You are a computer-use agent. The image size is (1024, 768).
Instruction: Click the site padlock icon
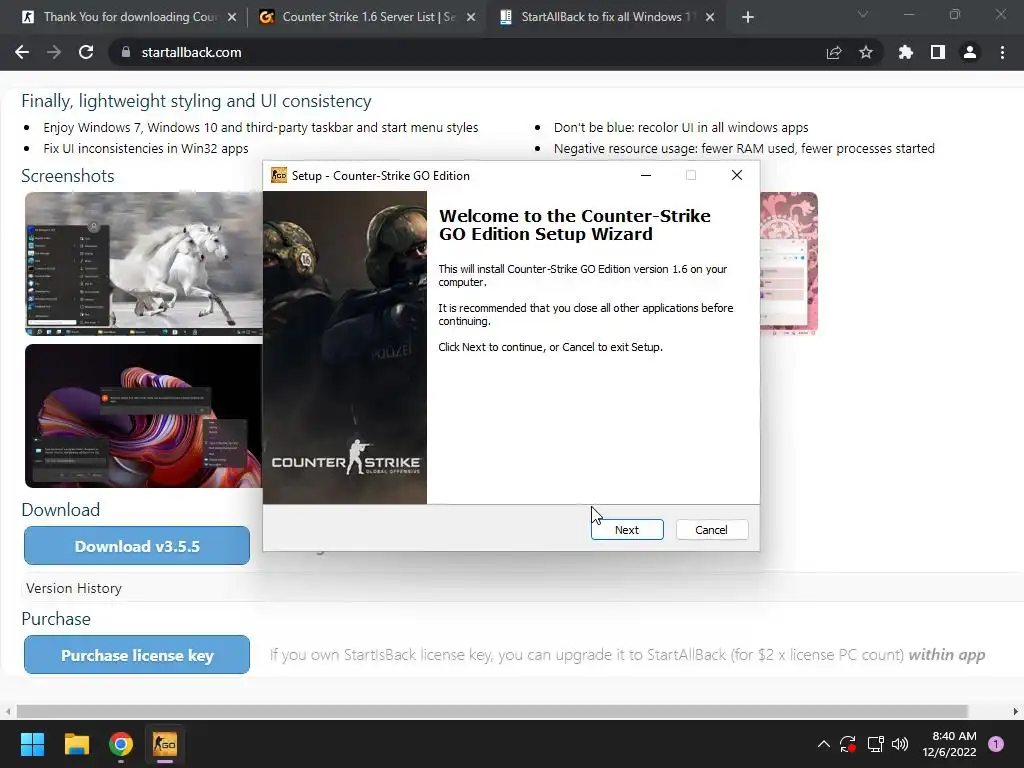[x=126, y=52]
